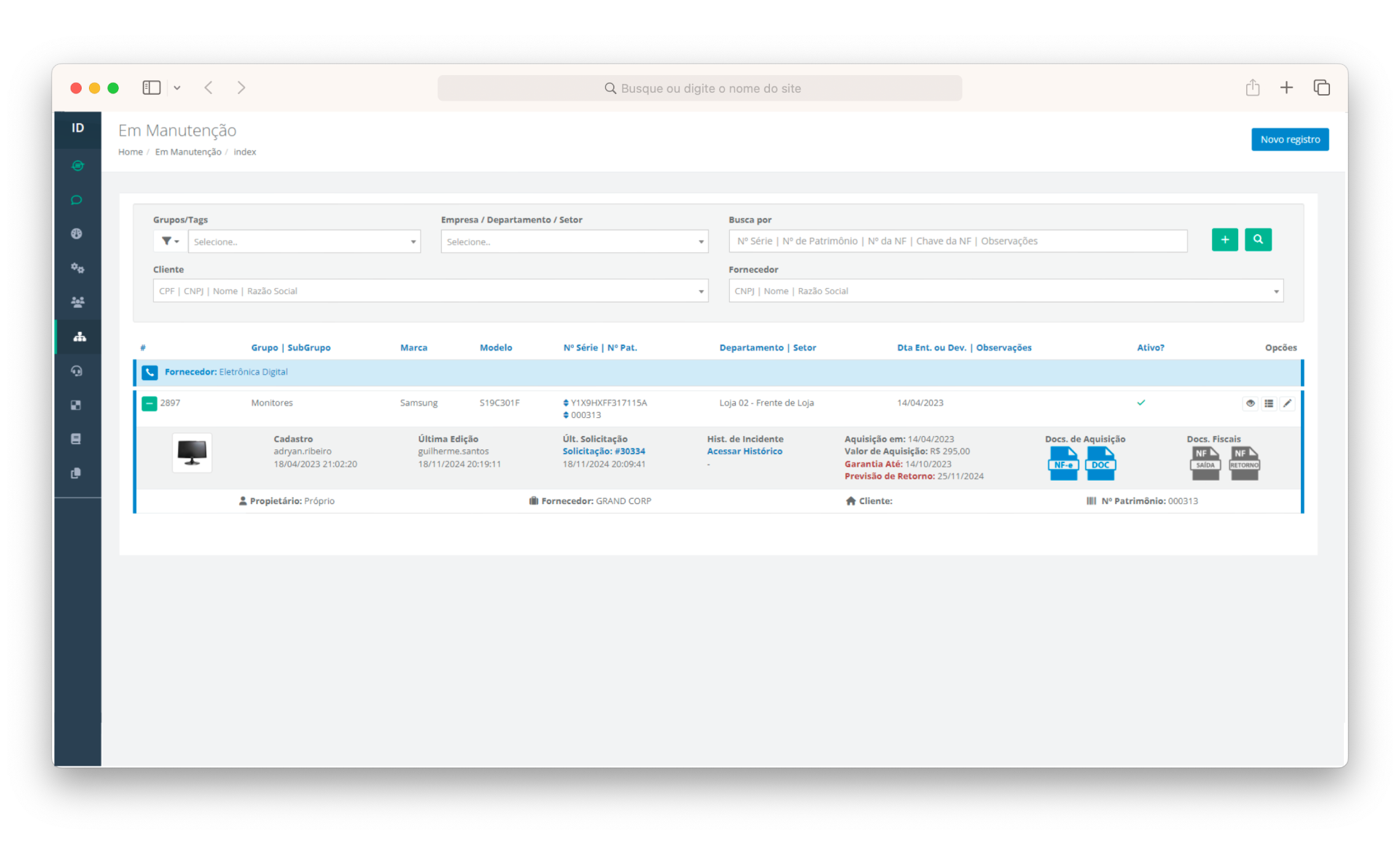Click the Samsung brand cell

point(419,403)
